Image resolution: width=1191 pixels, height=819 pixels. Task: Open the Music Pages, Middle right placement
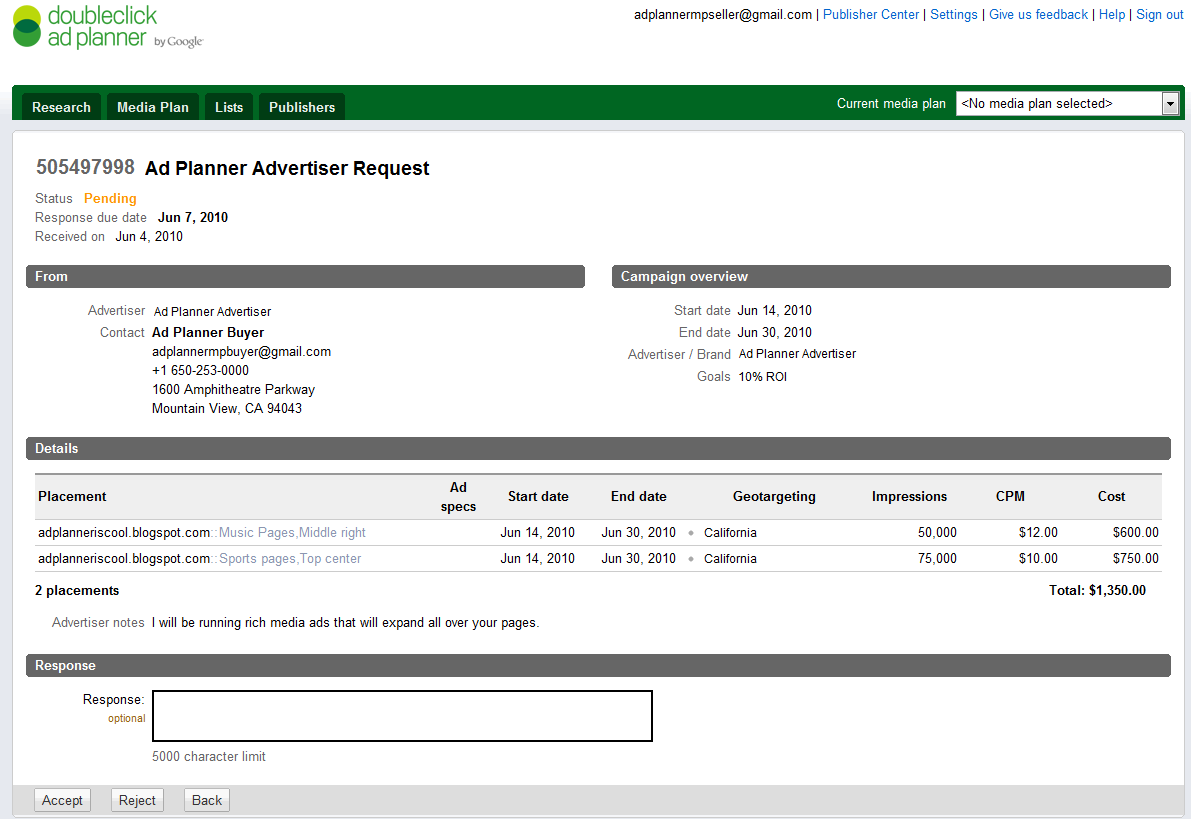pyautogui.click(x=292, y=533)
